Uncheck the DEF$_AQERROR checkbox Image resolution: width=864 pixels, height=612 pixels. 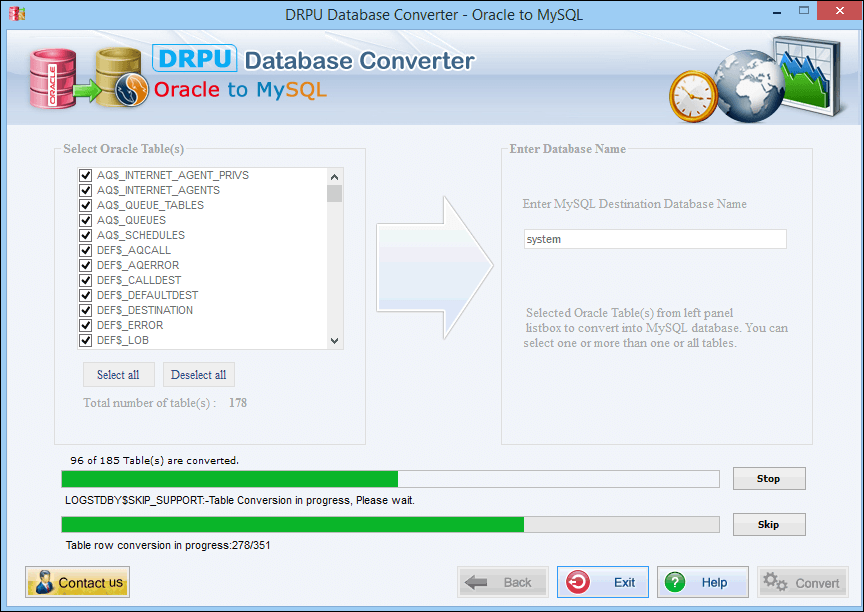pyautogui.click(x=85, y=265)
